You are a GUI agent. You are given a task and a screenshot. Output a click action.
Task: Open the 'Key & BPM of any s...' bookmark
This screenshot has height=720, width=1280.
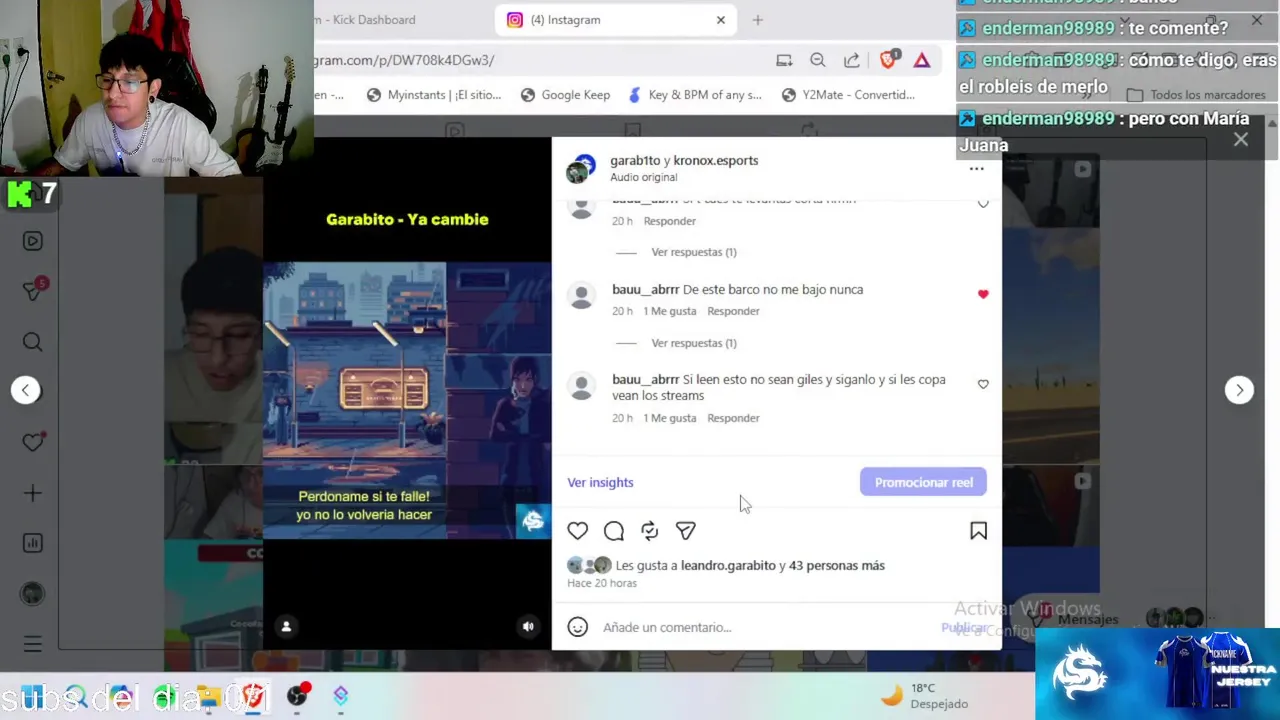tap(695, 95)
